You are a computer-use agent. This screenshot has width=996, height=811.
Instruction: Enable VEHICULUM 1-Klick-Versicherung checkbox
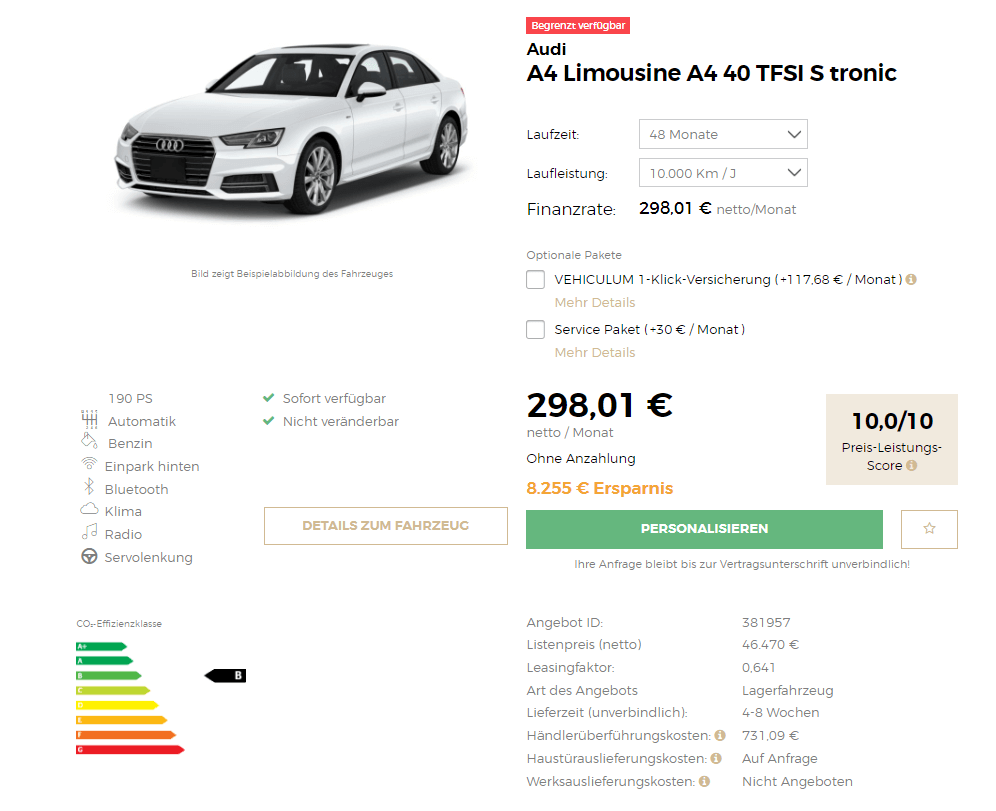click(535, 279)
